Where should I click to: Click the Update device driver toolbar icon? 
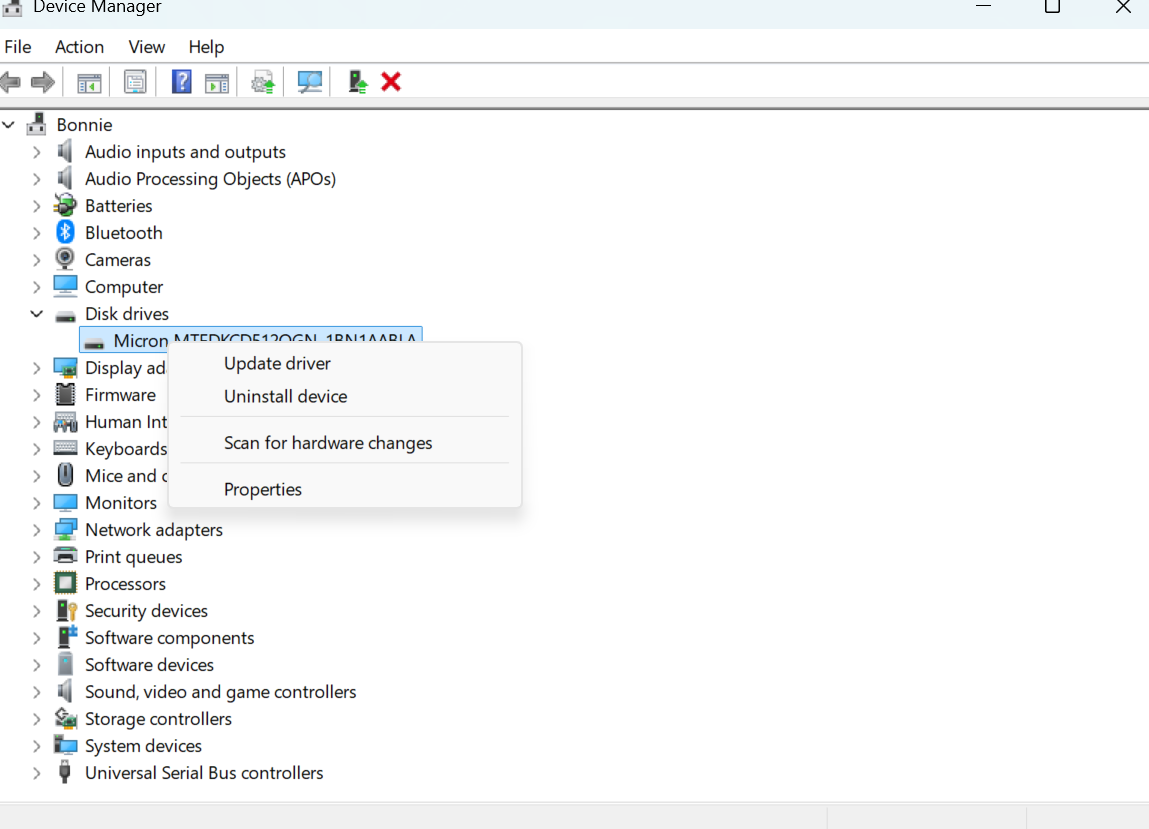pyautogui.click(x=263, y=82)
